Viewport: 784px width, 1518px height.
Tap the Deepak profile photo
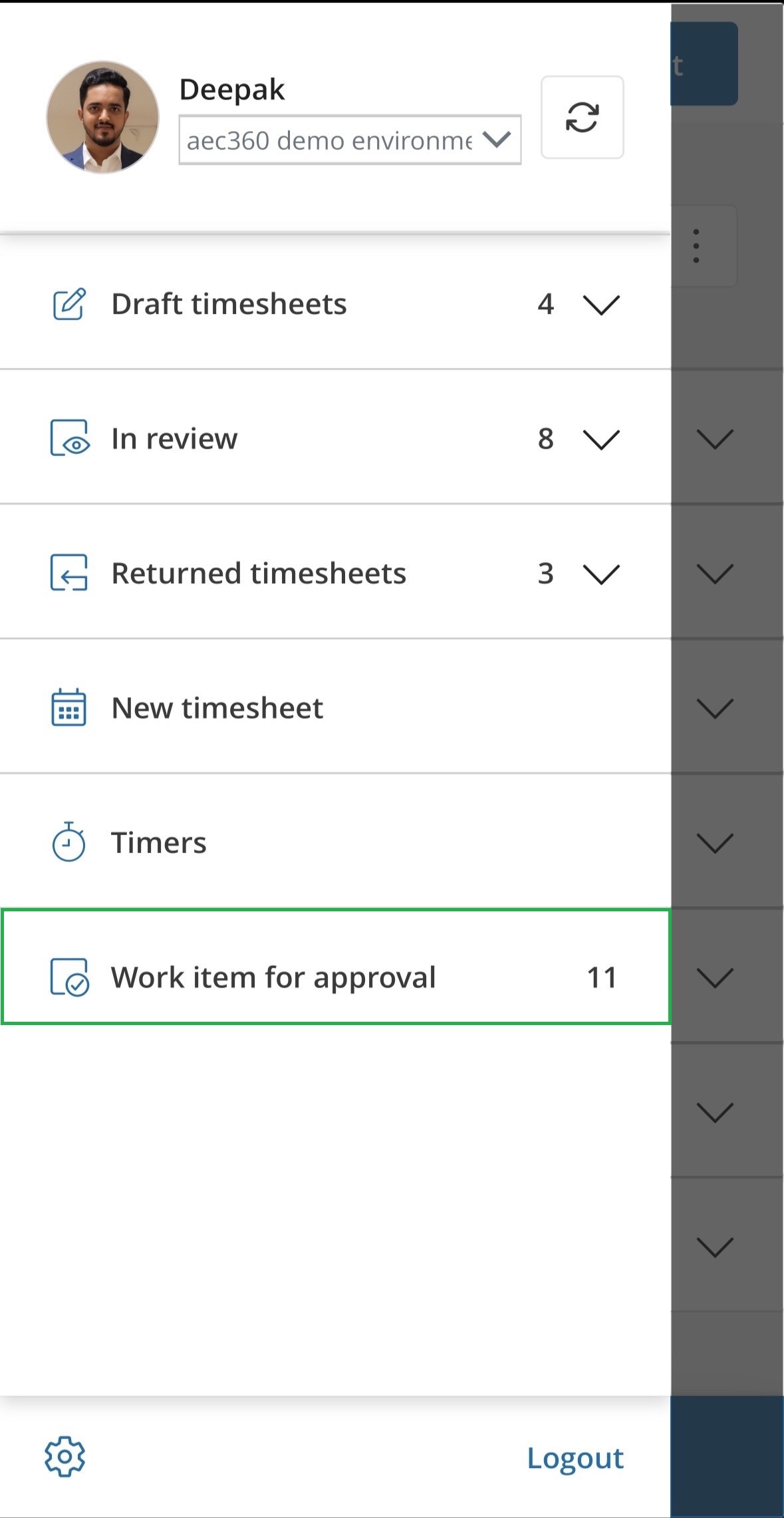click(x=103, y=118)
